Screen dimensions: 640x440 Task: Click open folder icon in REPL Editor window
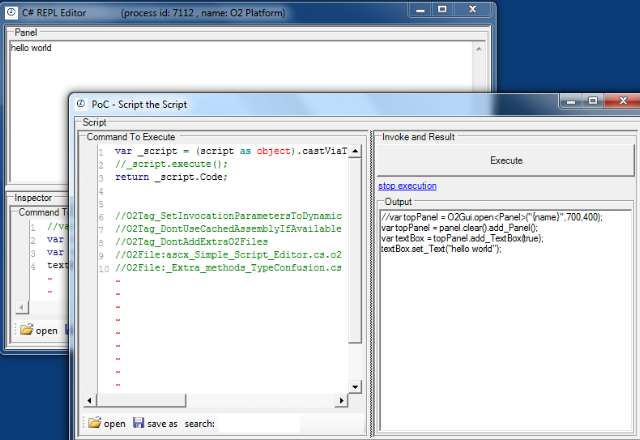tap(27, 330)
